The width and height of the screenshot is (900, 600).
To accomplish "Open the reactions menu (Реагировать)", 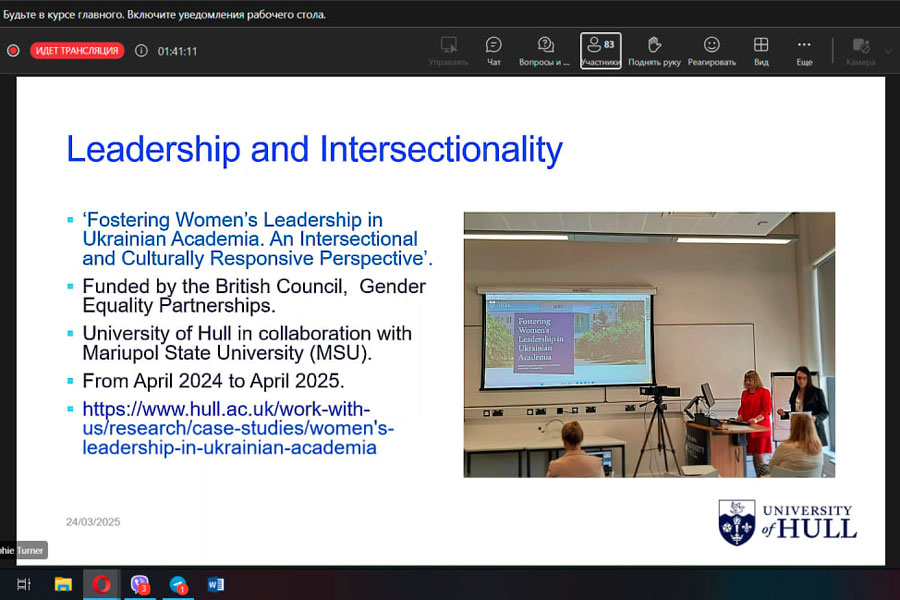I will coord(711,50).
